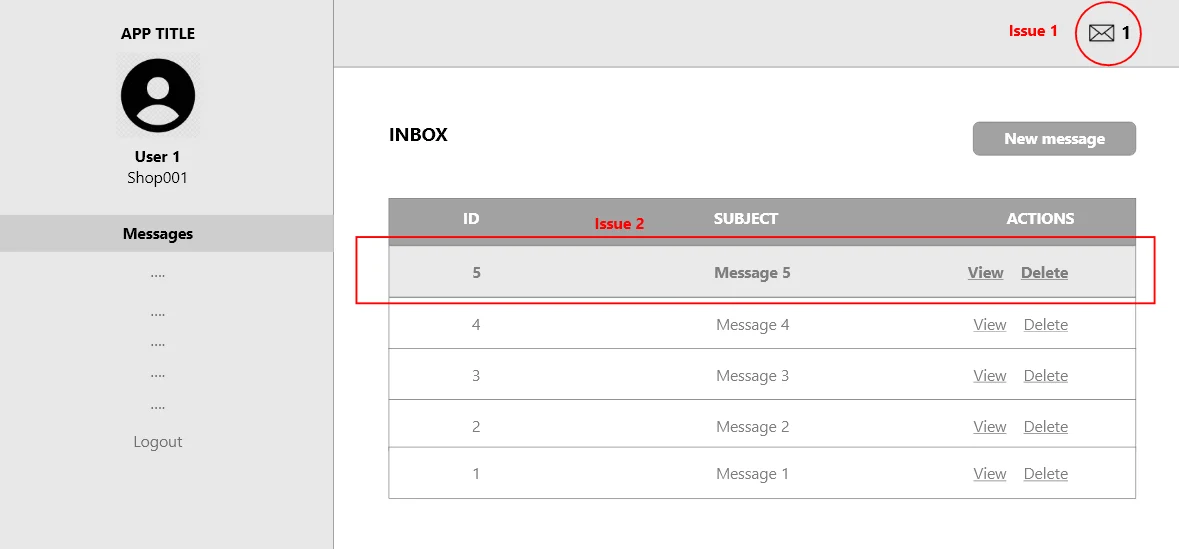Delete Message 1

(1046, 474)
